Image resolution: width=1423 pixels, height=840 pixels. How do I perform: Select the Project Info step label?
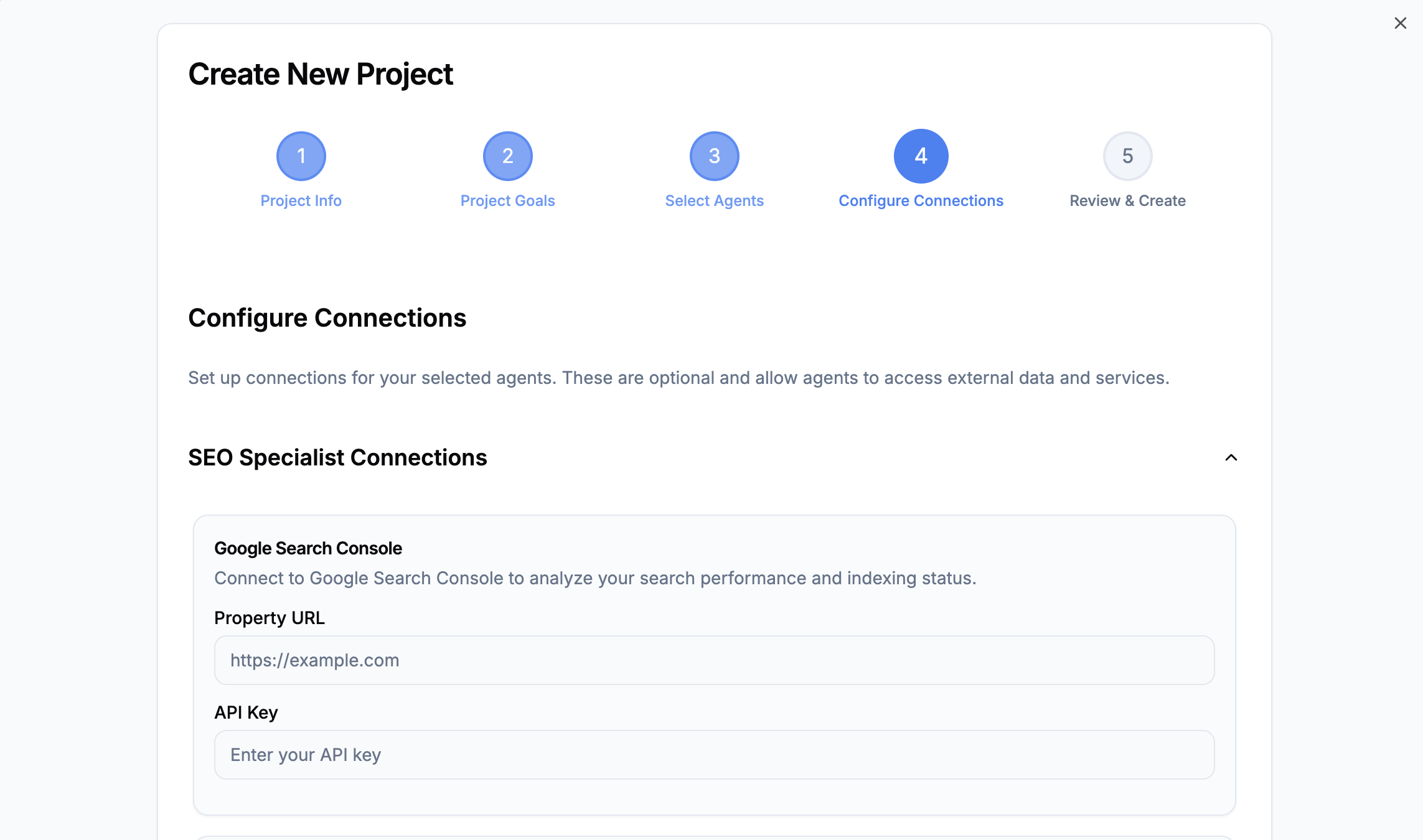coord(301,200)
